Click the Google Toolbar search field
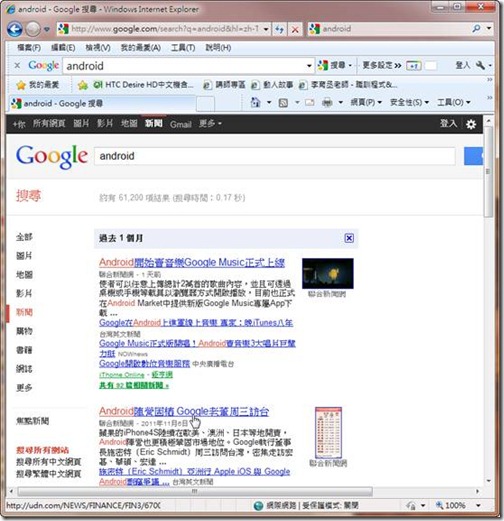The image size is (504, 521). pyautogui.click(x=184, y=66)
